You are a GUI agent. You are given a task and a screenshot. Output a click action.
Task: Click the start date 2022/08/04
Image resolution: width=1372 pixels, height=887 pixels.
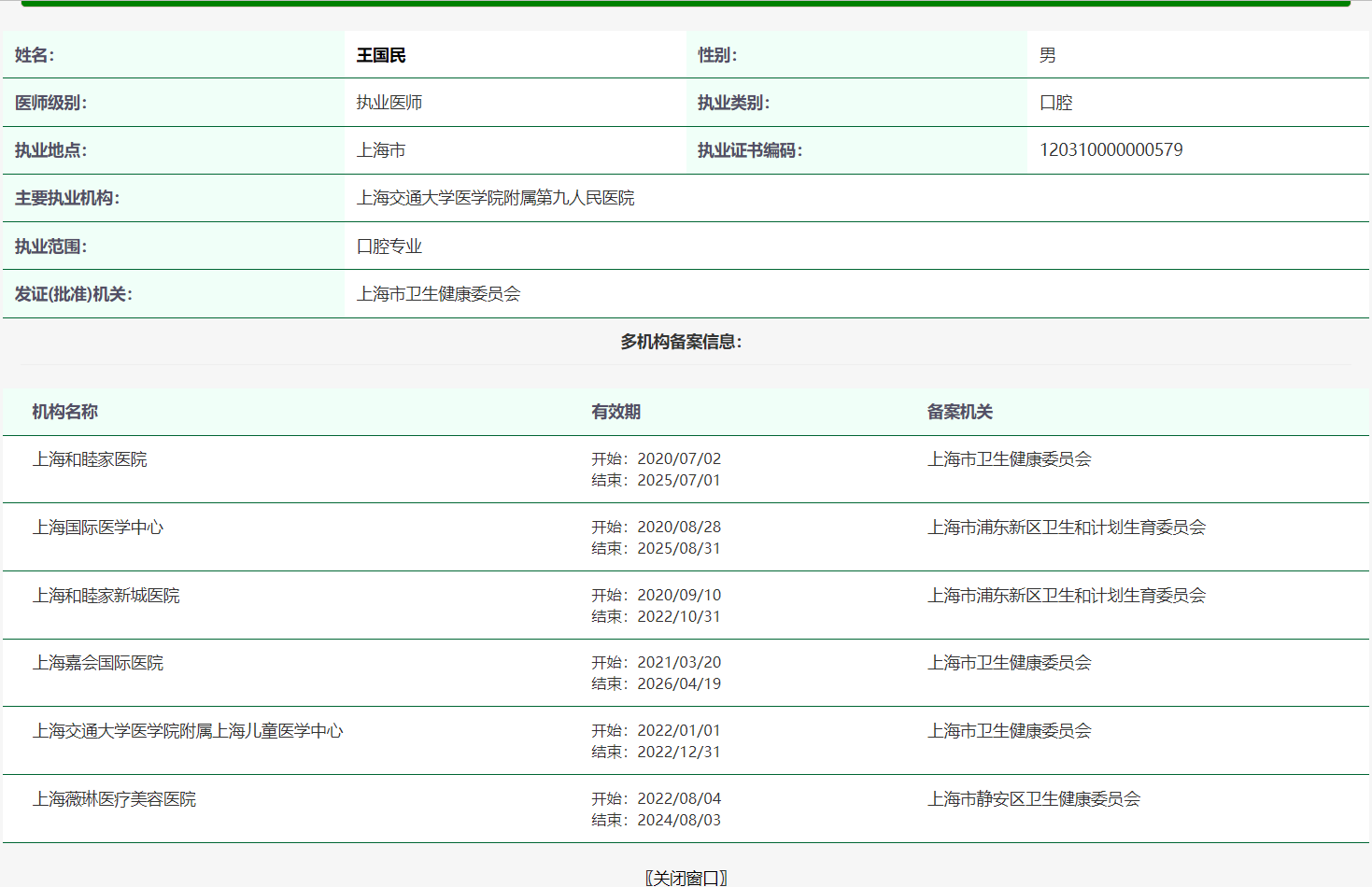tap(679, 798)
